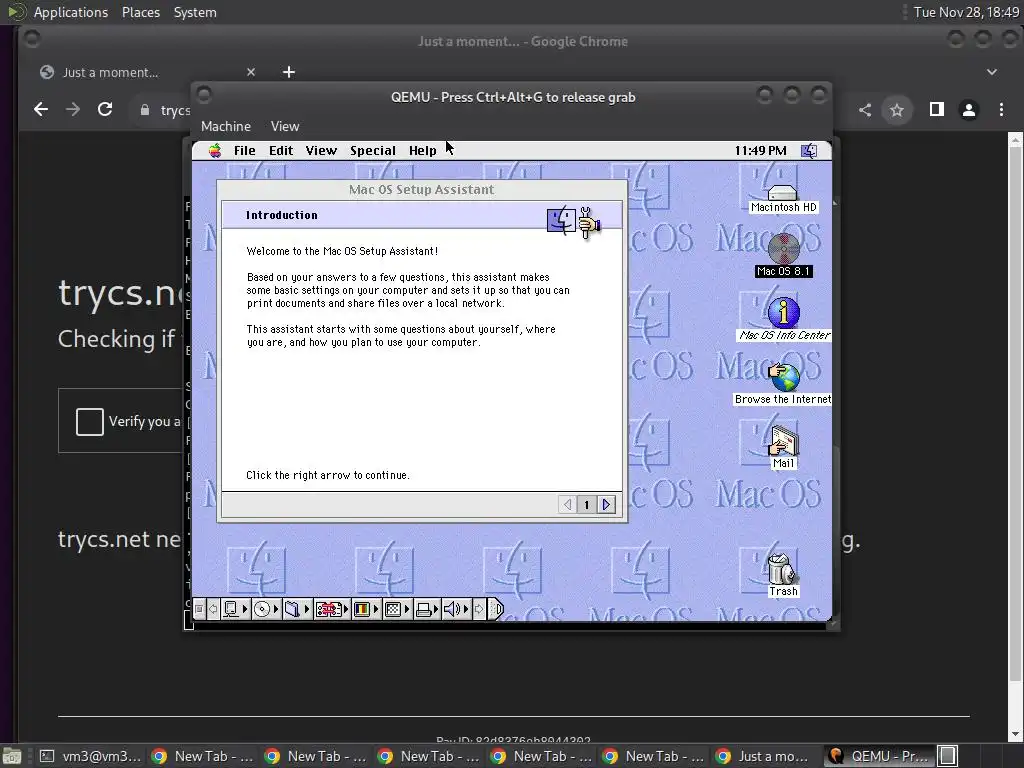
Task: Click the control strip scroll-right arrow
Action: click(479, 609)
